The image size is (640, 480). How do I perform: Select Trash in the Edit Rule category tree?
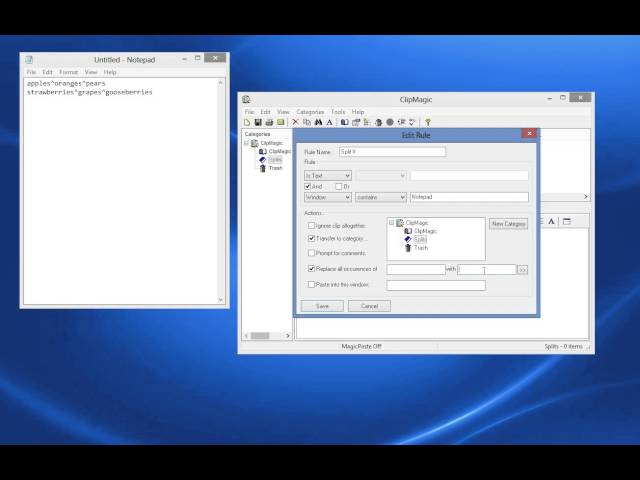[421, 248]
